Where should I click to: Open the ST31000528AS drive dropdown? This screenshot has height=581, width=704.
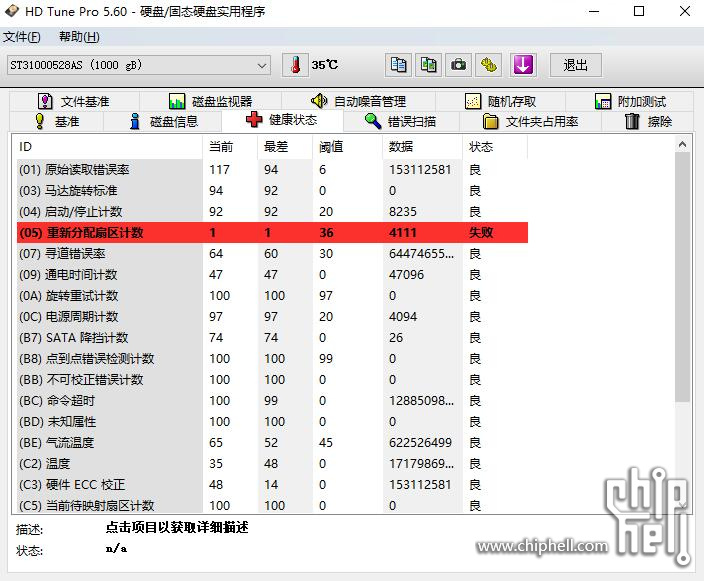tap(139, 66)
